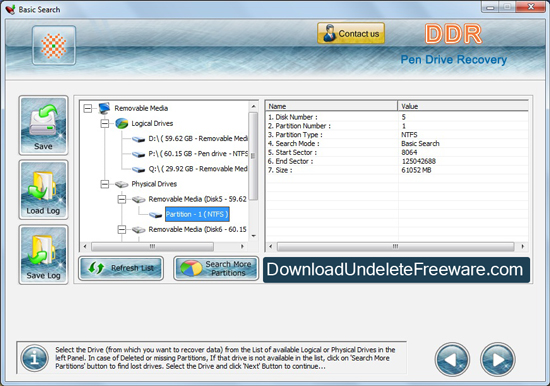Minimize the Basic Search window
Viewport: 550px width, 386px height.
coord(490,7)
